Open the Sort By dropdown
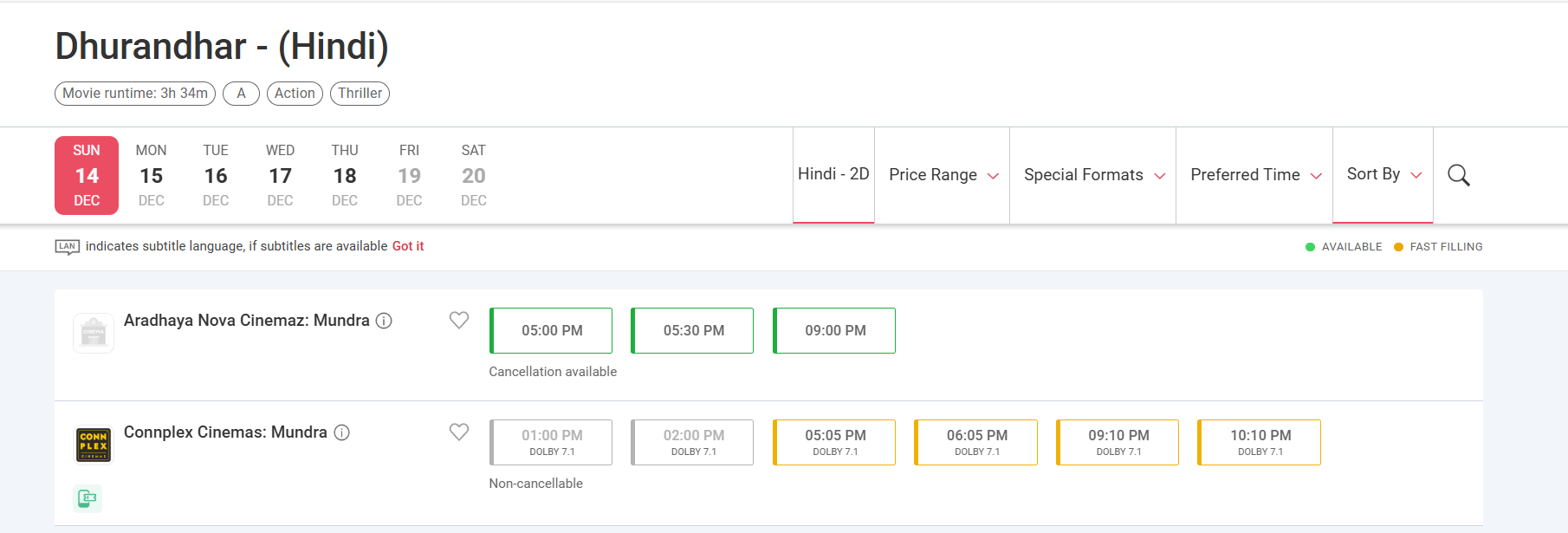The image size is (1568, 533). click(x=1383, y=174)
